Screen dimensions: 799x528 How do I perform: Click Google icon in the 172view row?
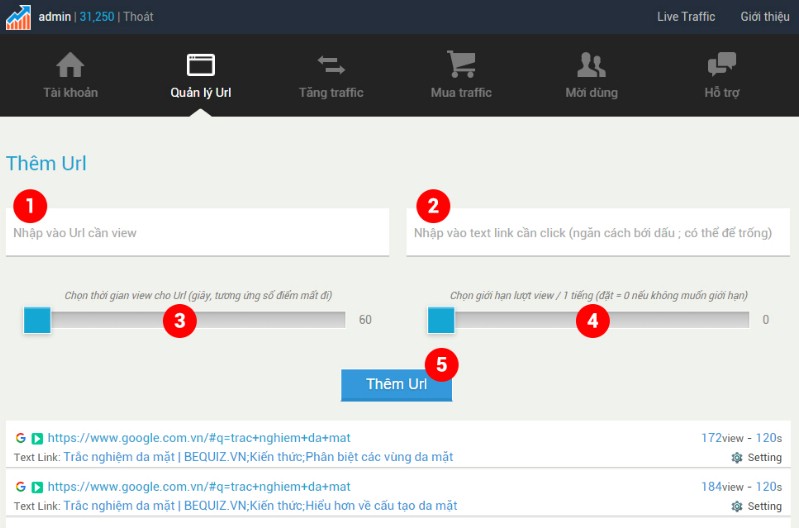click(x=20, y=438)
